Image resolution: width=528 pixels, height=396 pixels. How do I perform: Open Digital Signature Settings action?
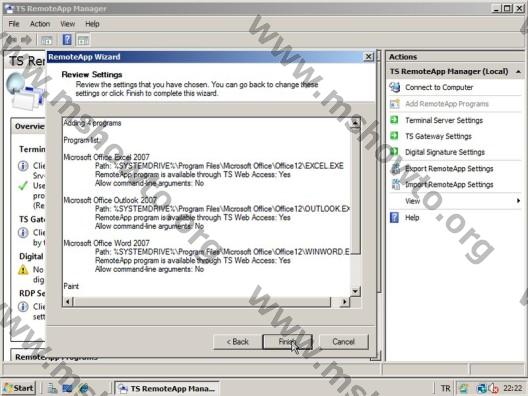coord(445,152)
